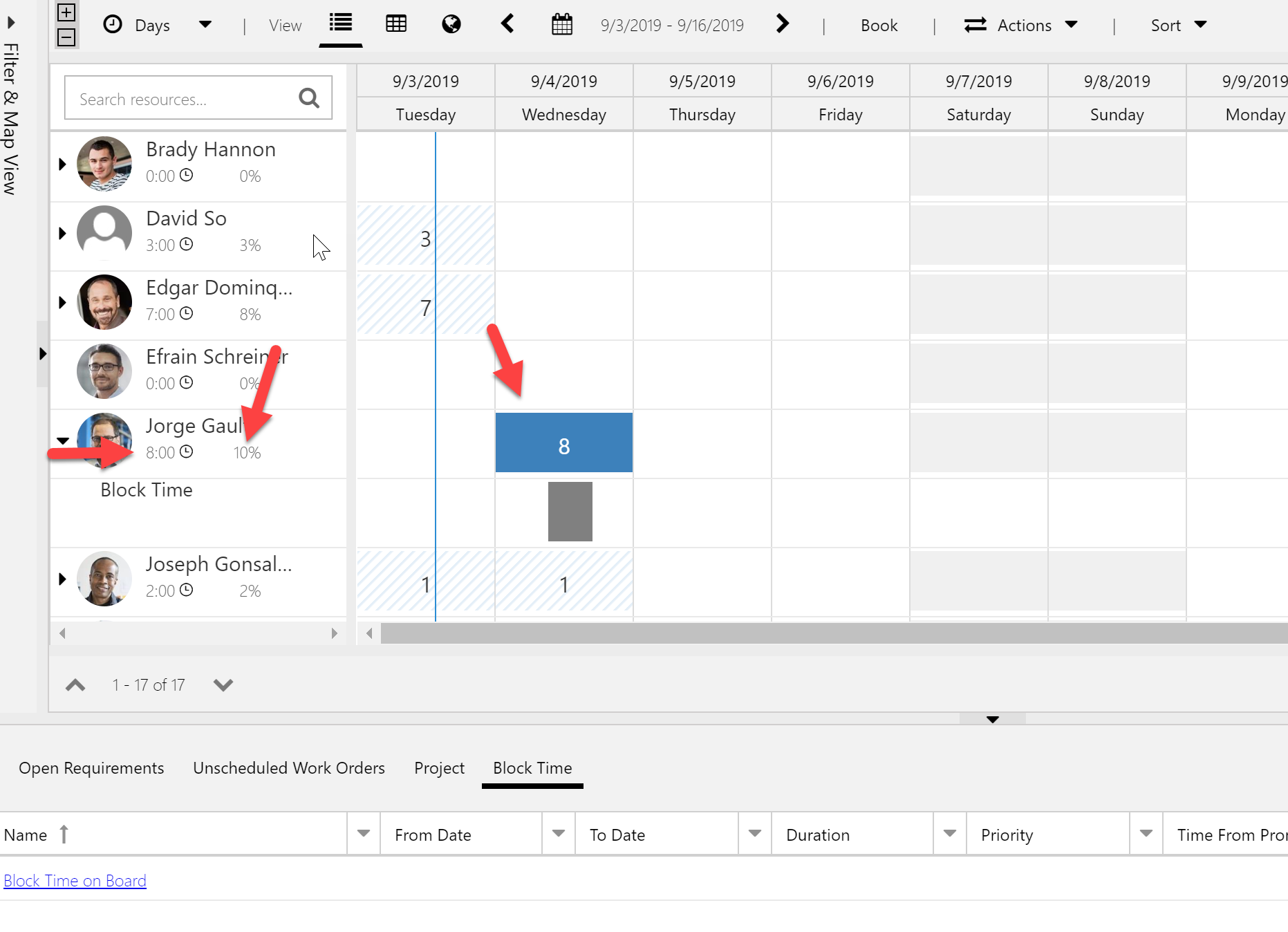Open the map globe view icon

(451, 23)
